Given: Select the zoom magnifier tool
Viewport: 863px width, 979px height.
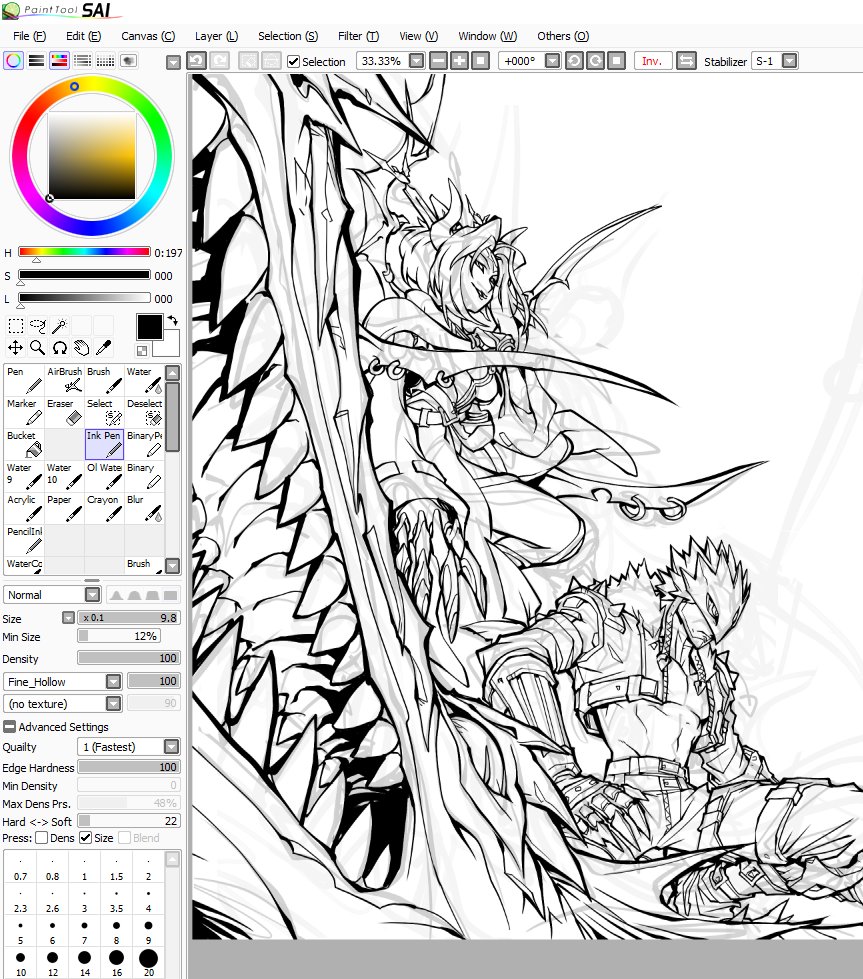Looking at the screenshot, I should pyautogui.click(x=37, y=348).
